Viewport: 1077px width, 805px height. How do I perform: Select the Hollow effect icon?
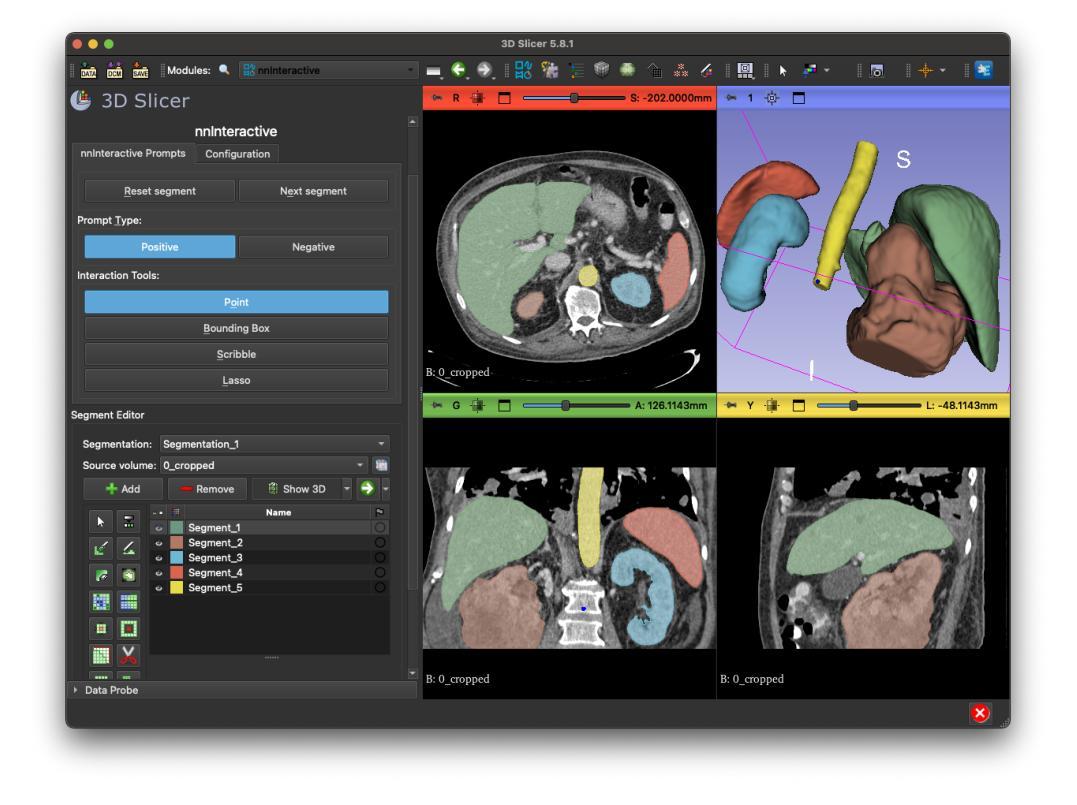point(128,628)
